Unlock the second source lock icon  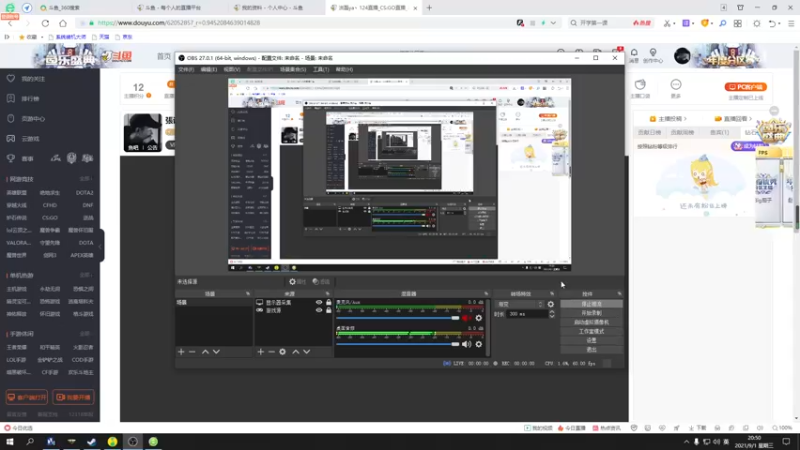(329, 310)
